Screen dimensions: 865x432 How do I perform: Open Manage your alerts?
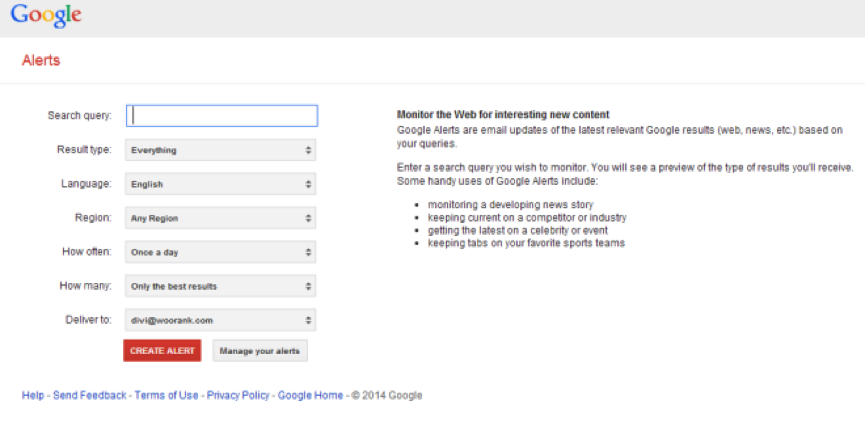click(x=260, y=351)
